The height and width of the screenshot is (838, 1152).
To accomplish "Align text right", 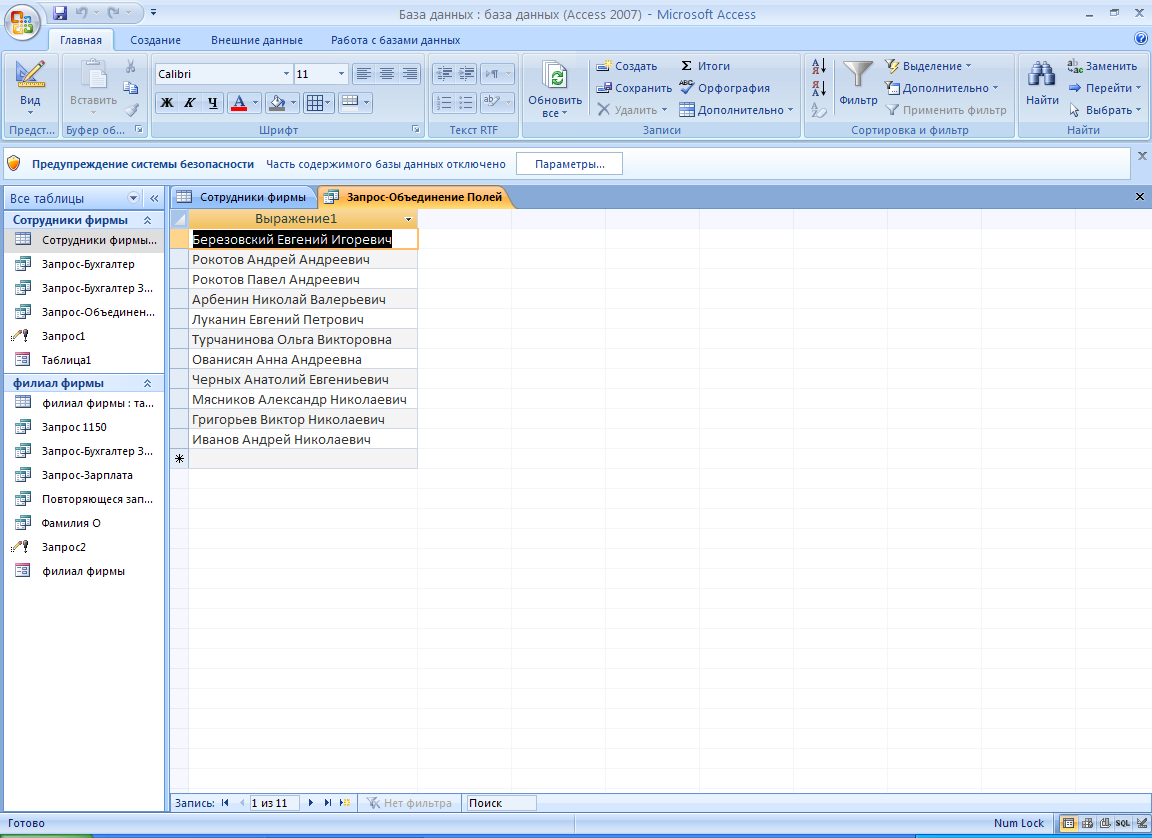I will tap(408, 73).
